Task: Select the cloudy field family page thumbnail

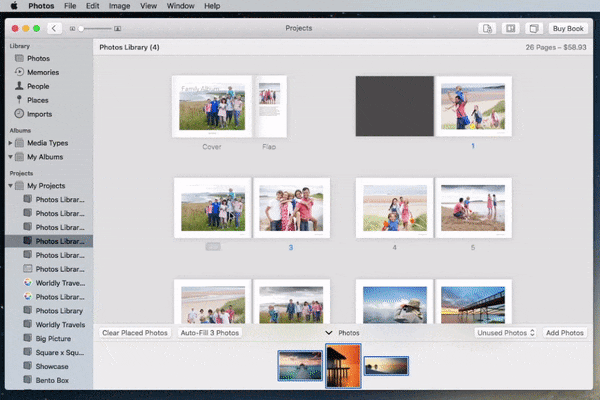Action: 291,302
